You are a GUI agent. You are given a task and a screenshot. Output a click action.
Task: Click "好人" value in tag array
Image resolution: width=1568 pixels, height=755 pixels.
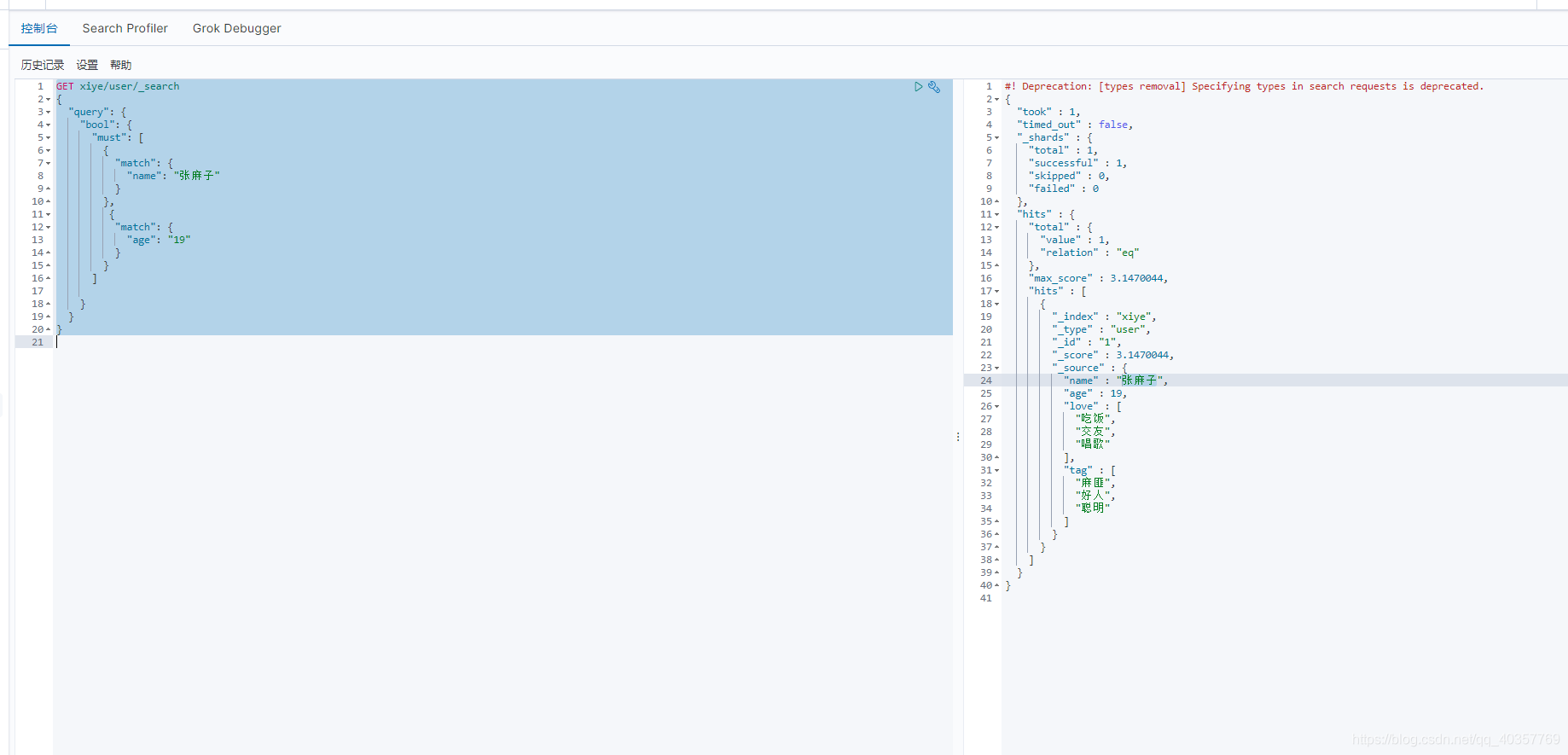1095,496
